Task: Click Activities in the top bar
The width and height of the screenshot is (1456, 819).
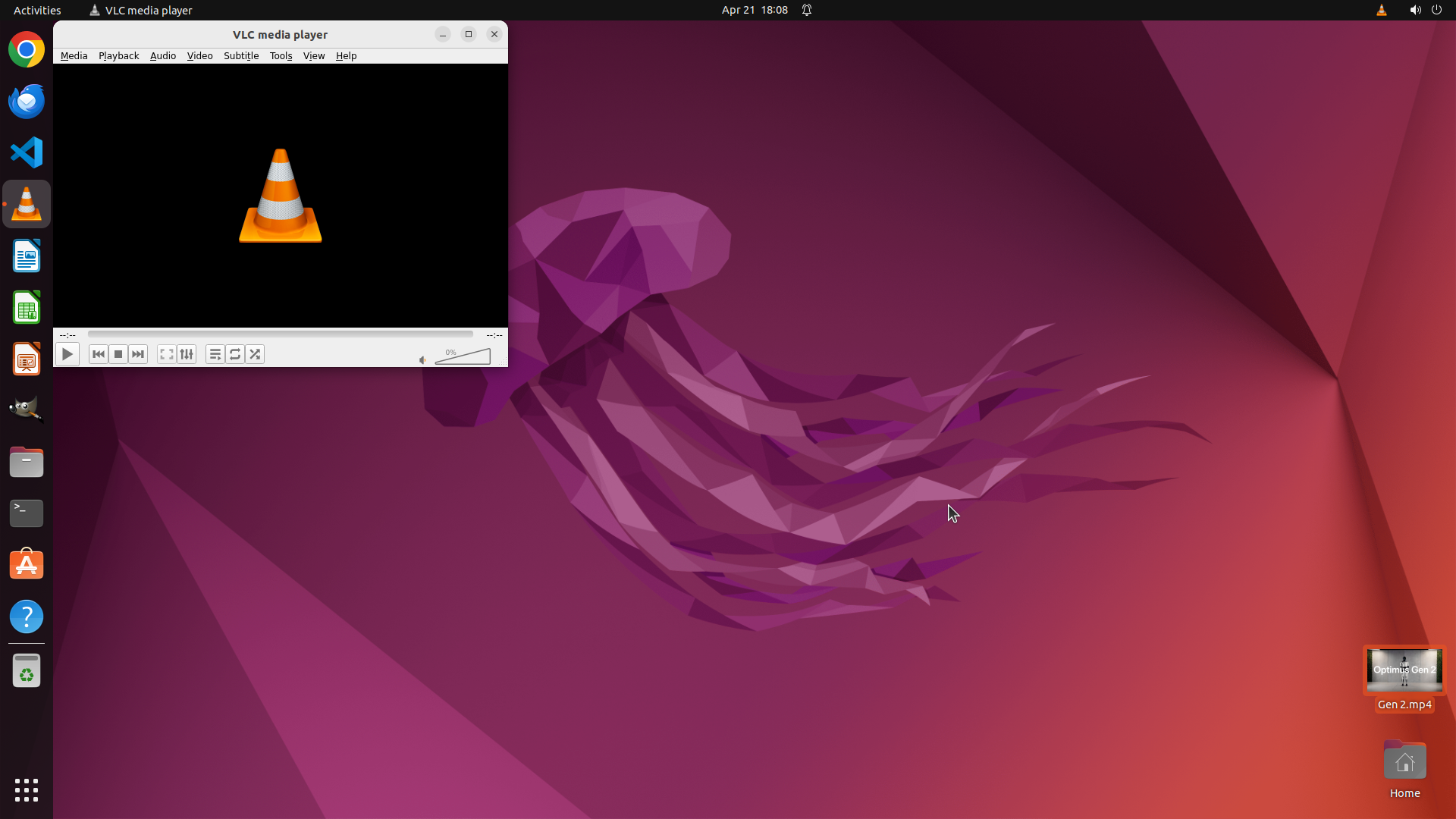Action: click(x=37, y=10)
